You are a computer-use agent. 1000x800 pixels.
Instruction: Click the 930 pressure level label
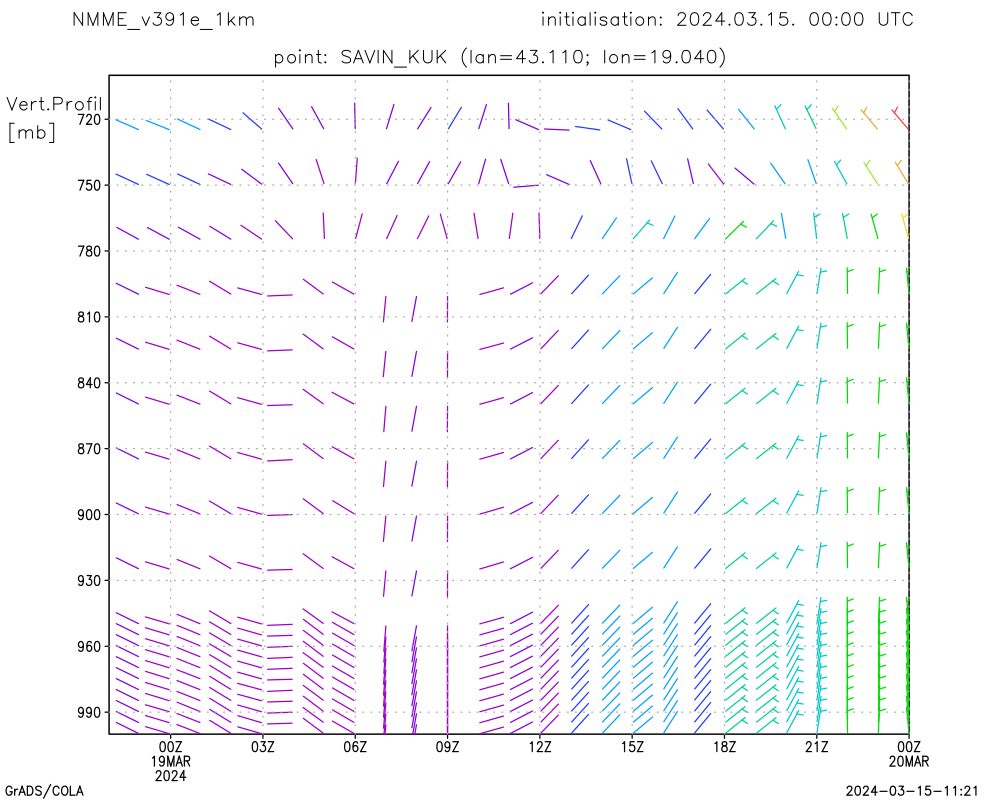[89, 581]
